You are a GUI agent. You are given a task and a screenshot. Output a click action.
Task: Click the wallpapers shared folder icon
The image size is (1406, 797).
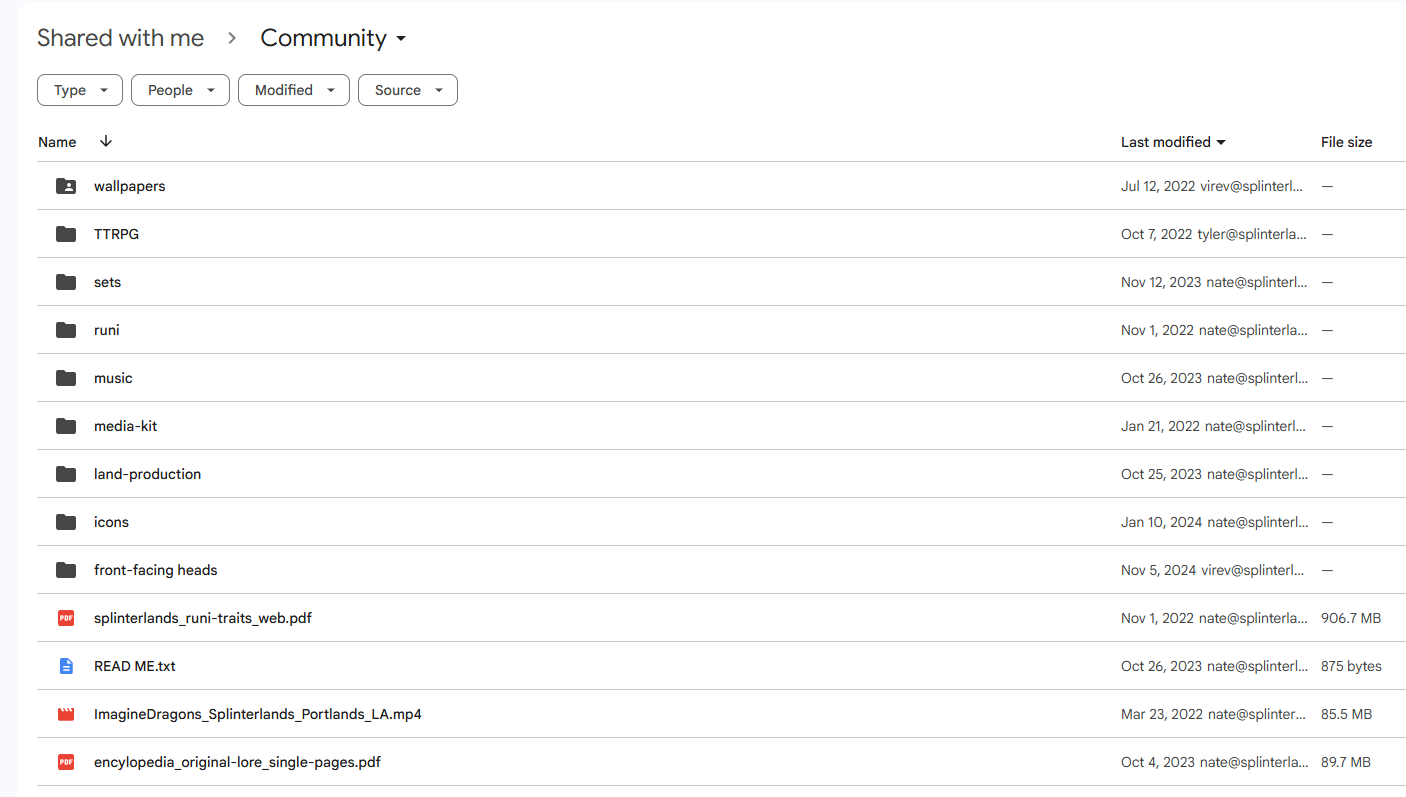[x=66, y=186]
